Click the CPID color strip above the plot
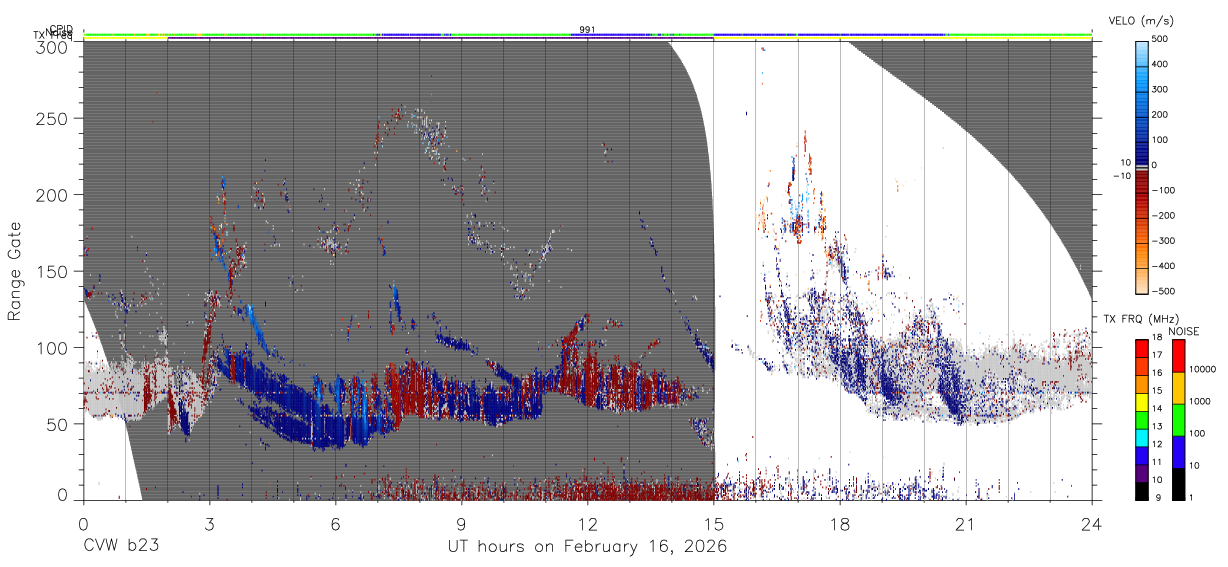Screen dimensions: 1228x567 click(x=587, y=35)
